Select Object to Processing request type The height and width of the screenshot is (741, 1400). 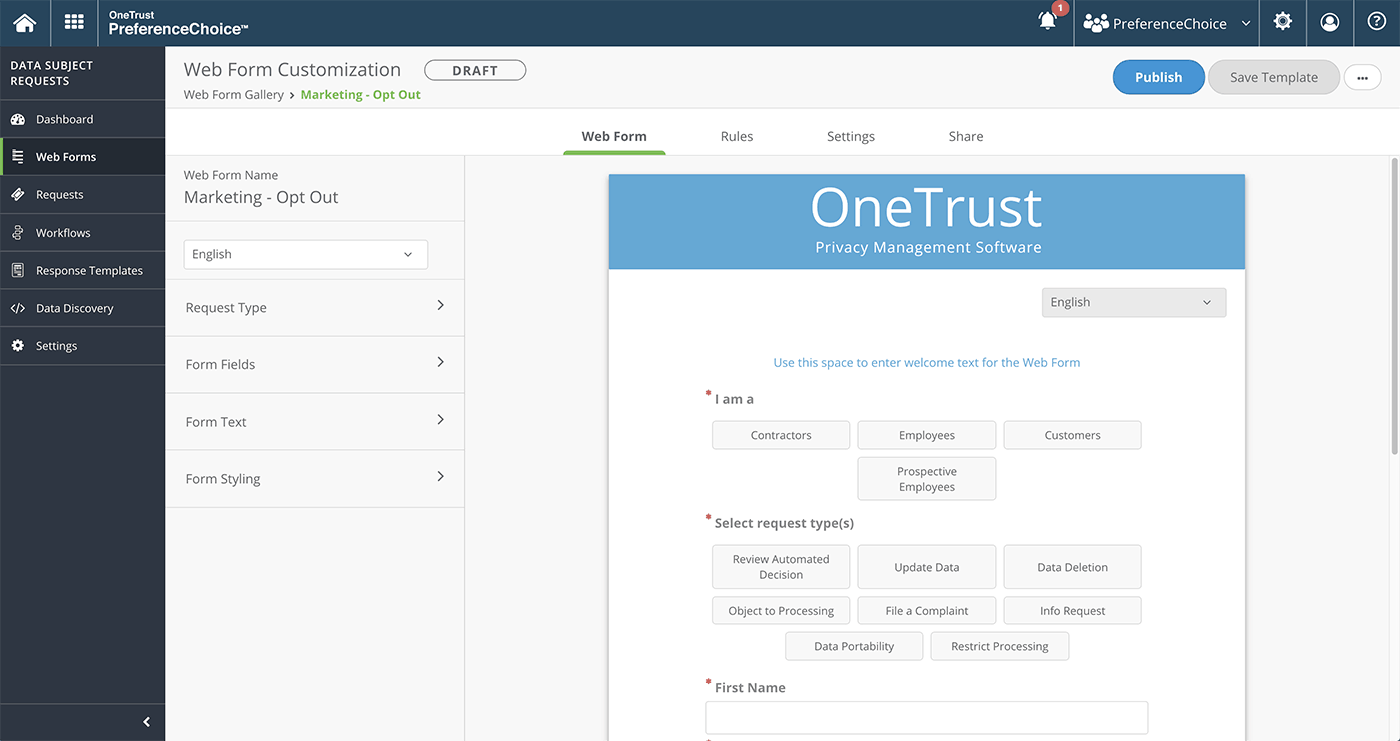pos(781,611)
